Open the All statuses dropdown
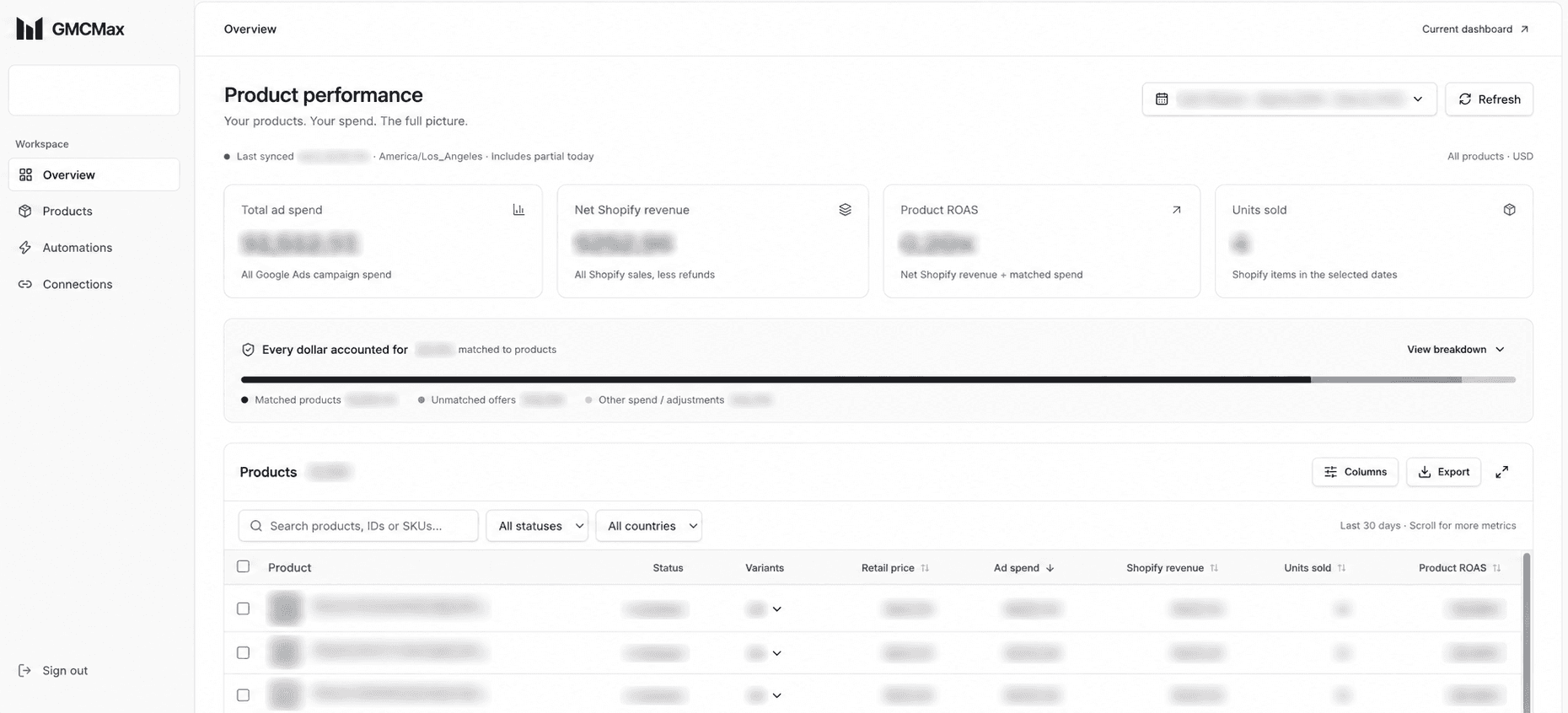Viewport: 1568px width, 713px height. (x=537, y=525)
